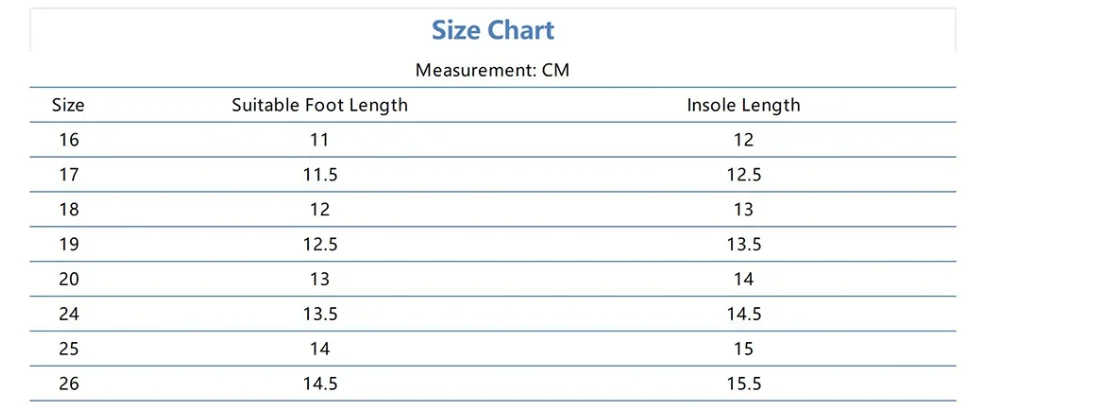Screen dimensions: 1104x406
Task: Select size 18 row label
Action: 68,210
